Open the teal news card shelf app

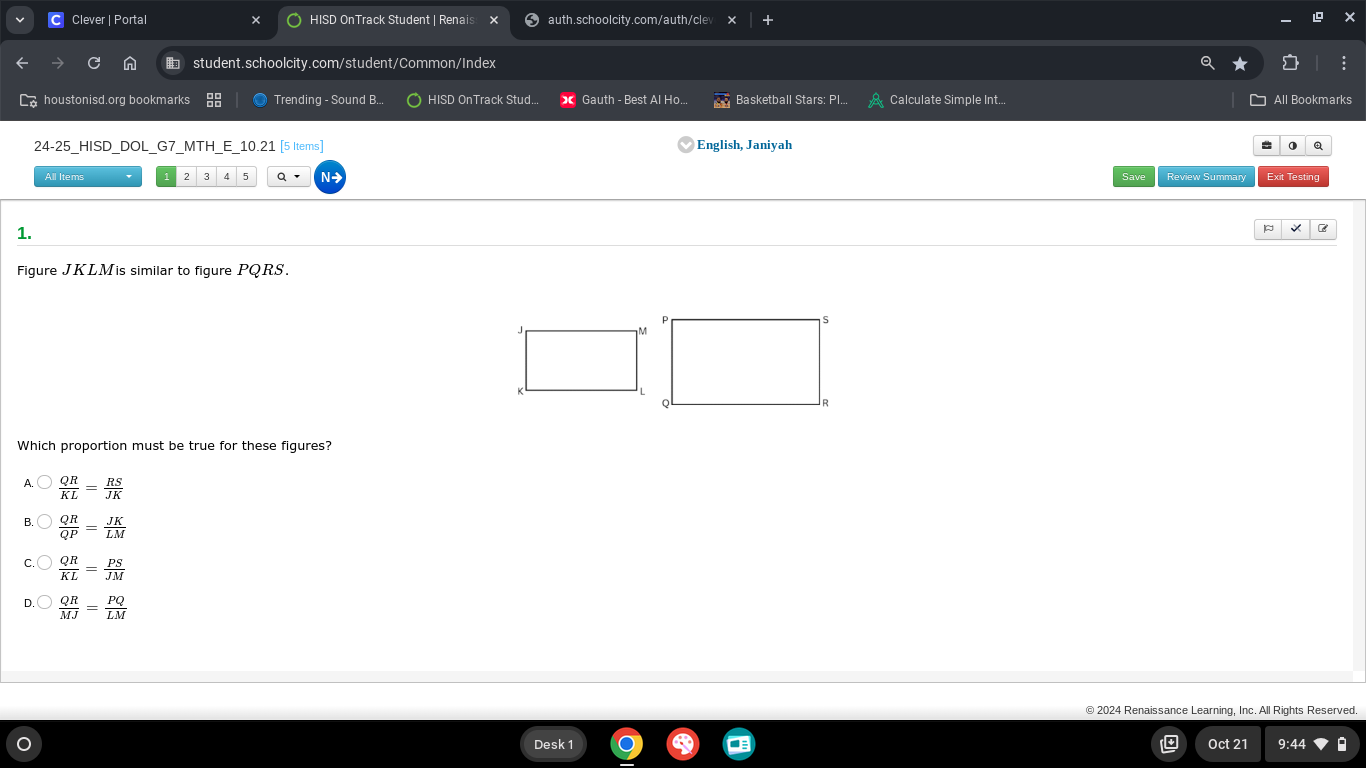[x=739, y=744]
